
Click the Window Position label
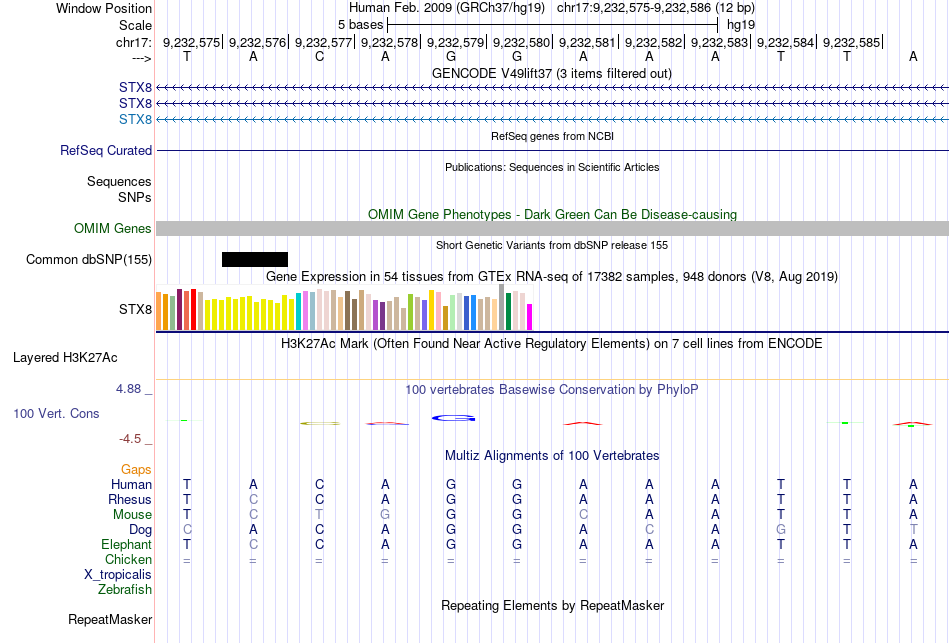tap(104, 8)
